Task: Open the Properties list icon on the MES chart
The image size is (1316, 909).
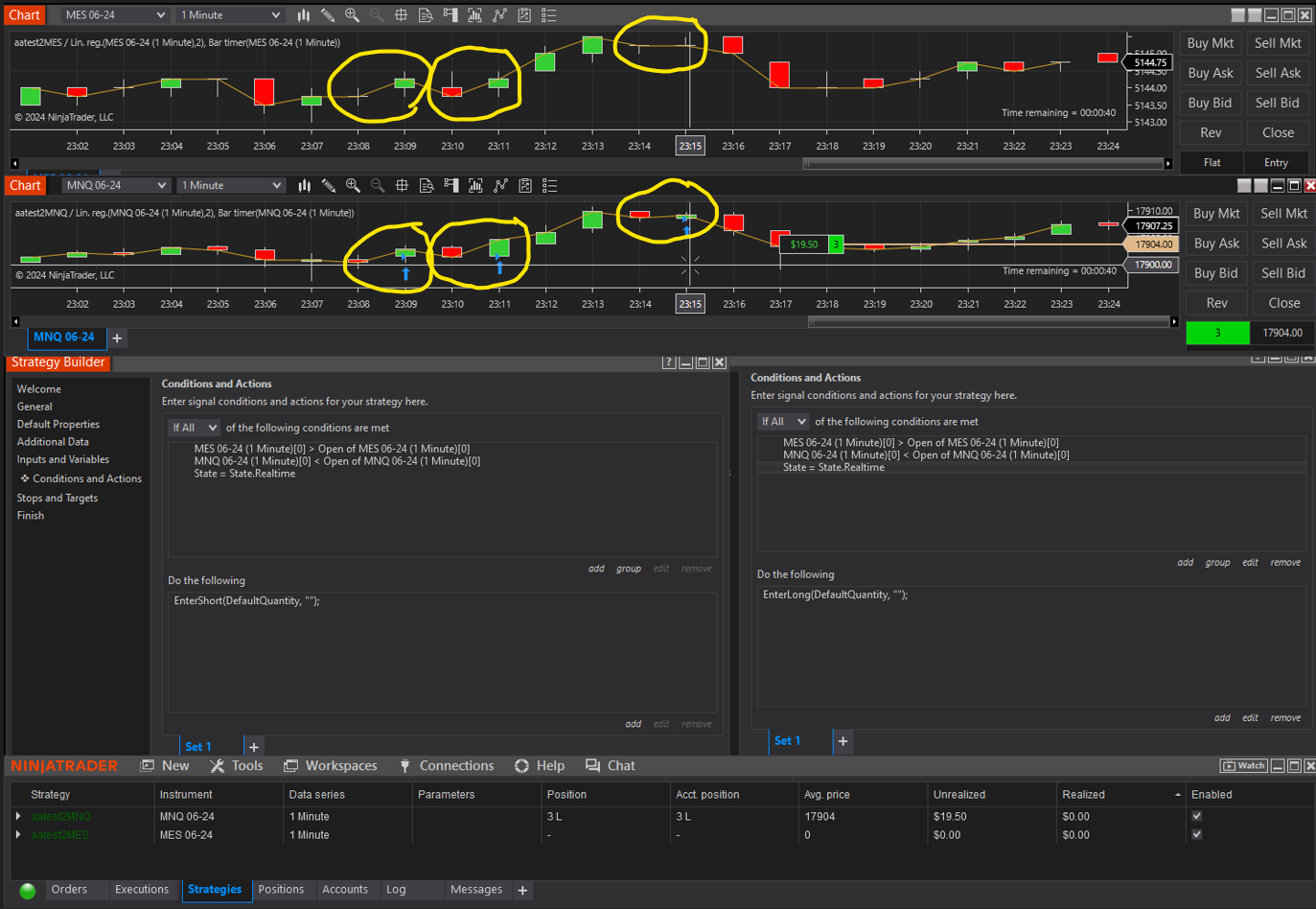Action: click(x=549, y=15)
